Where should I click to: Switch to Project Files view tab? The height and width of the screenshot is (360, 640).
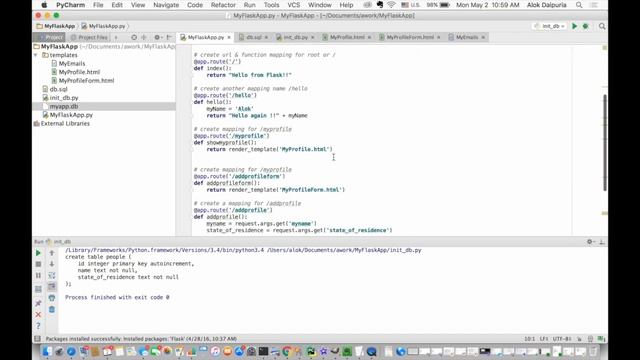(x=89, y=37)
